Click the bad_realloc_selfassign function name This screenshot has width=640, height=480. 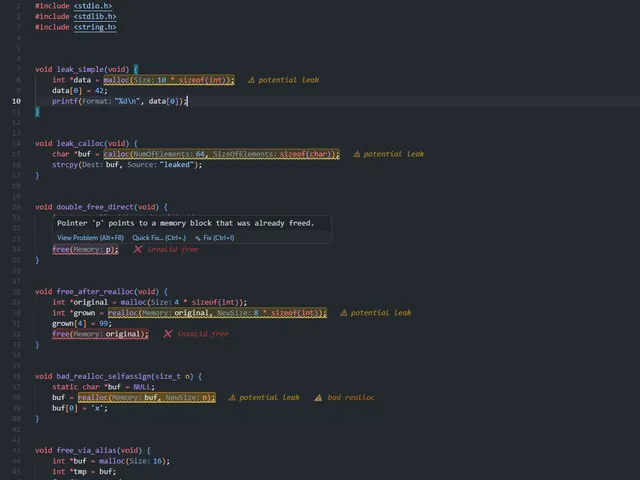click(103, 376)
